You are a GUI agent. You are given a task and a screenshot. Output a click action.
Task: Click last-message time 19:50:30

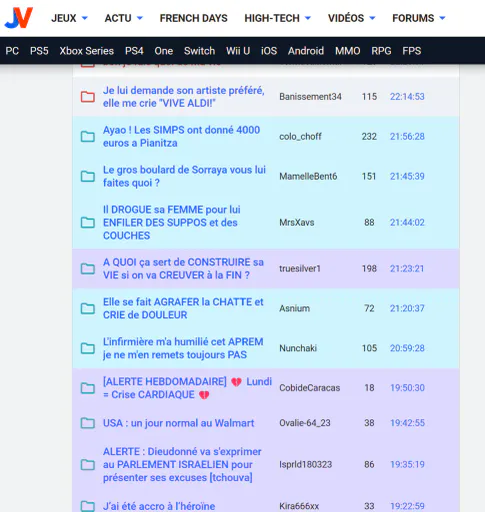(407, 388)
